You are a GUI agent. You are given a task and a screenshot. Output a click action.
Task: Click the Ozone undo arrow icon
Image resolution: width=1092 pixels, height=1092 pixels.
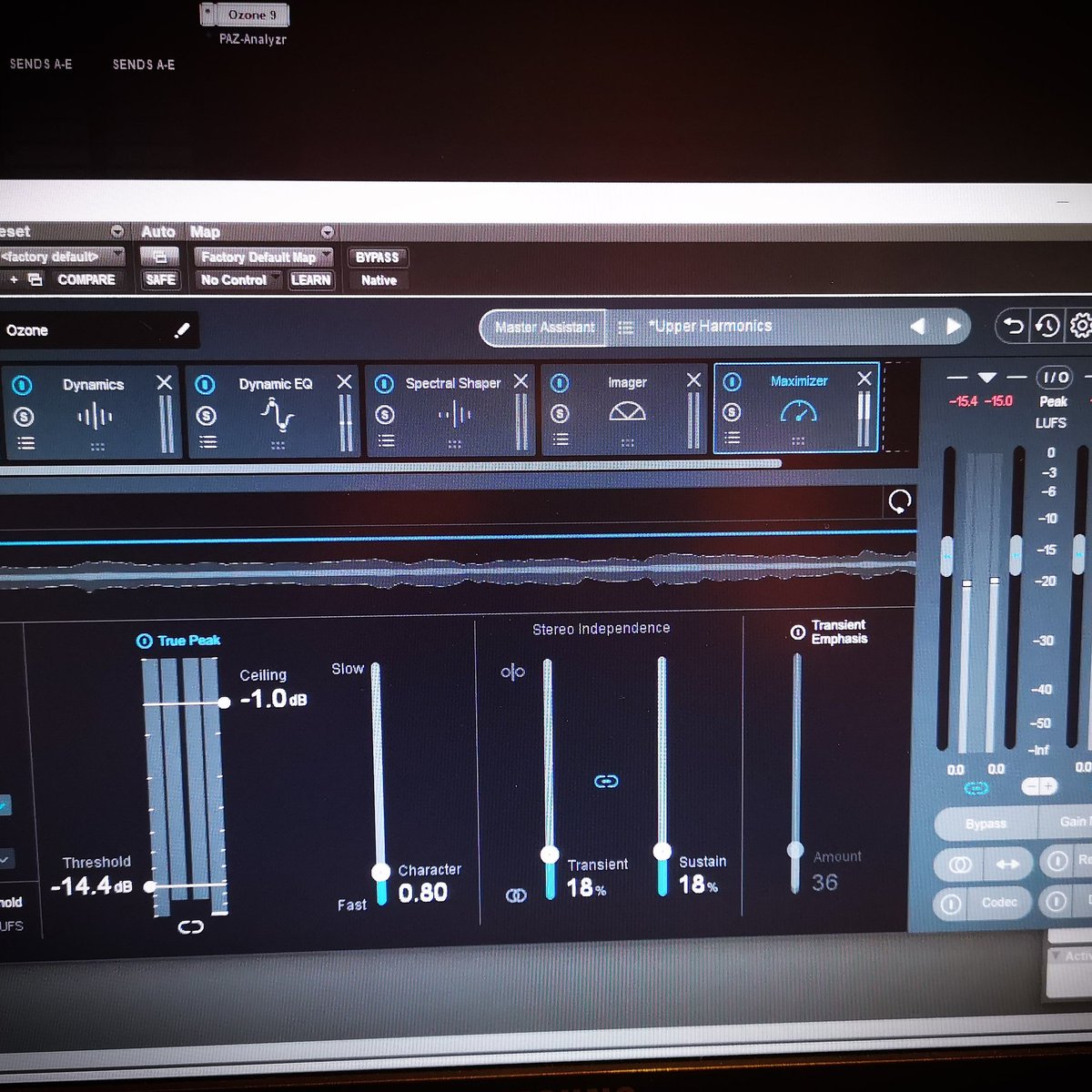(x=1012, y=326)
